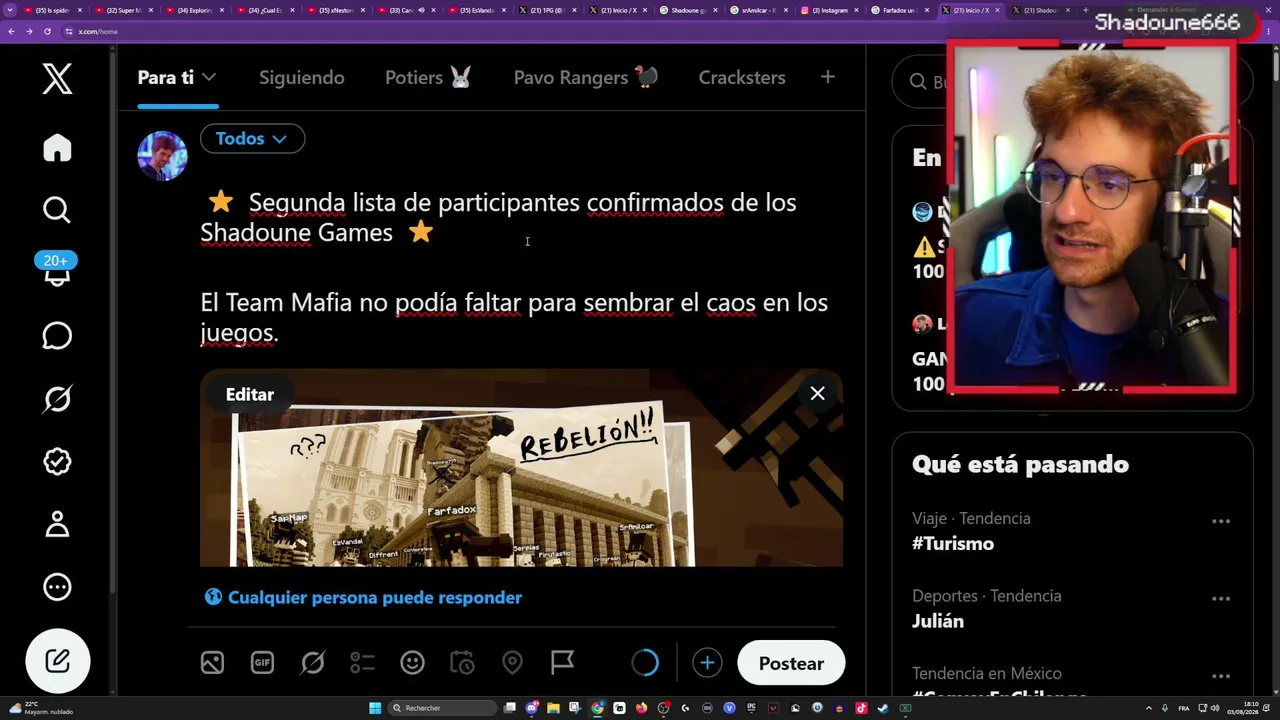Click the browser forward arrow

pos(29,31)
